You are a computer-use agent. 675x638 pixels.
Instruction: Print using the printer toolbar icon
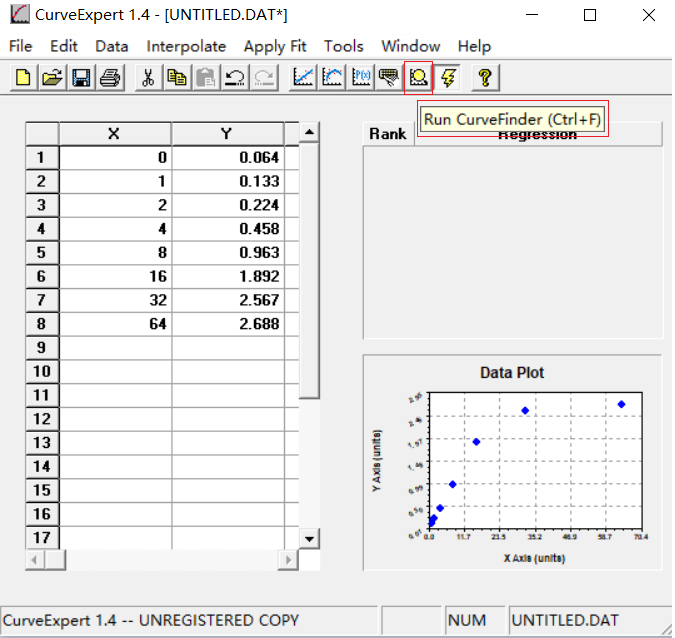(110, 77)
